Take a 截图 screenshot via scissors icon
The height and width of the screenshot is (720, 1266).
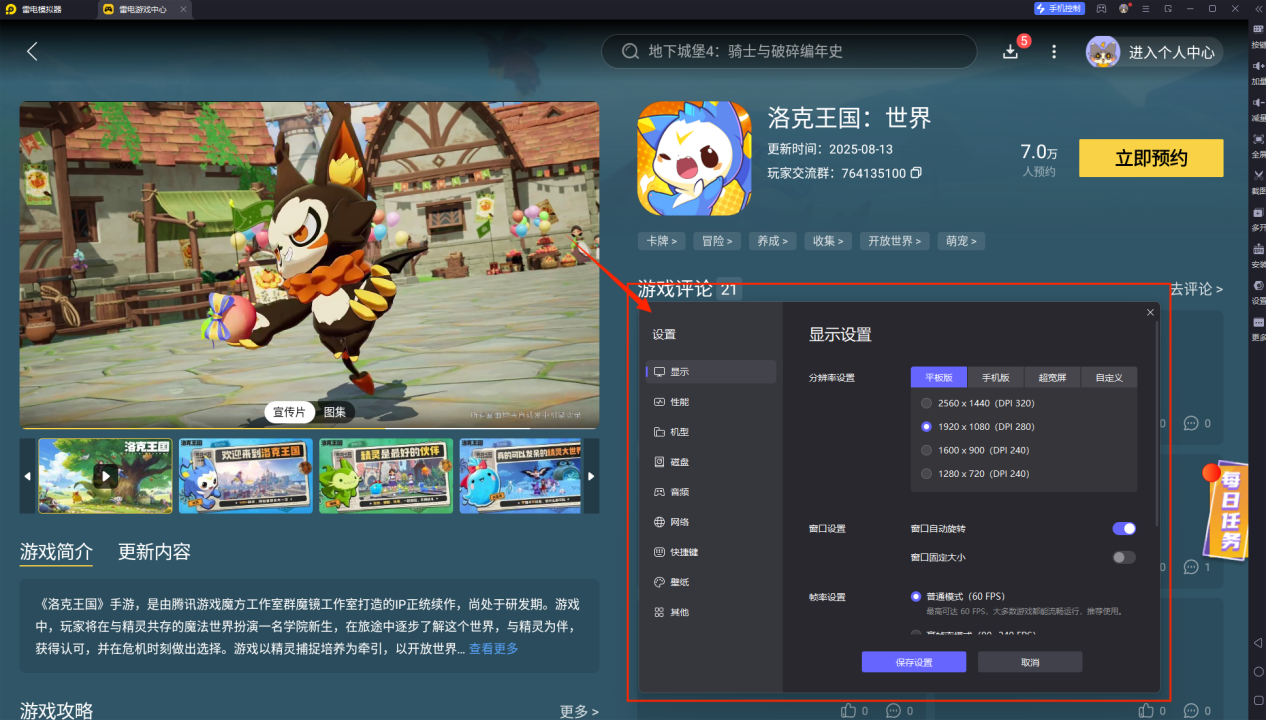[x=1258, y=181]
